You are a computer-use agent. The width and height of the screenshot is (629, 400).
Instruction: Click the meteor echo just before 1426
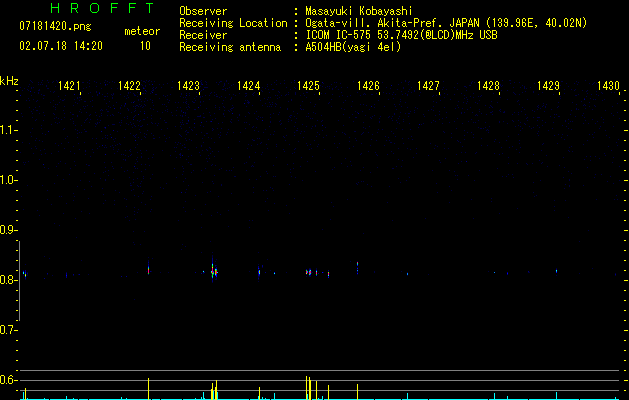357,266
